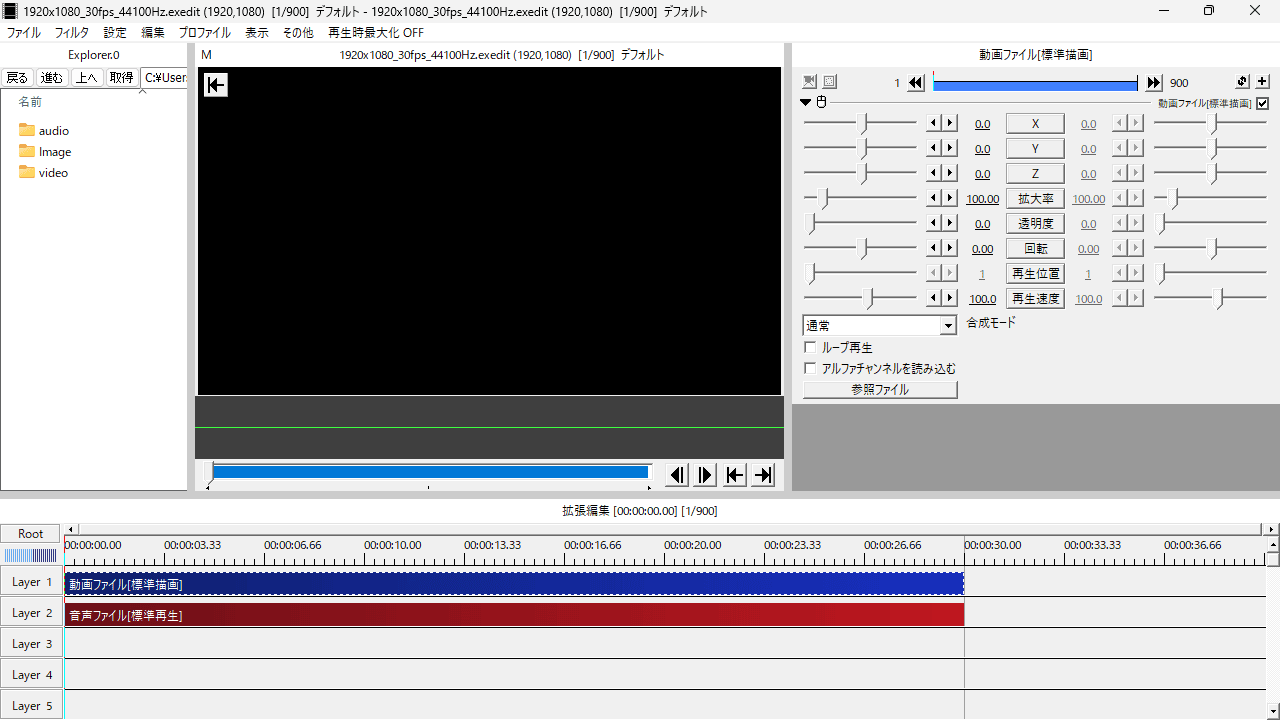
Task: Click the left 拡大率 value 100.00
Action: pyautogui.click(x=983, y=199)
